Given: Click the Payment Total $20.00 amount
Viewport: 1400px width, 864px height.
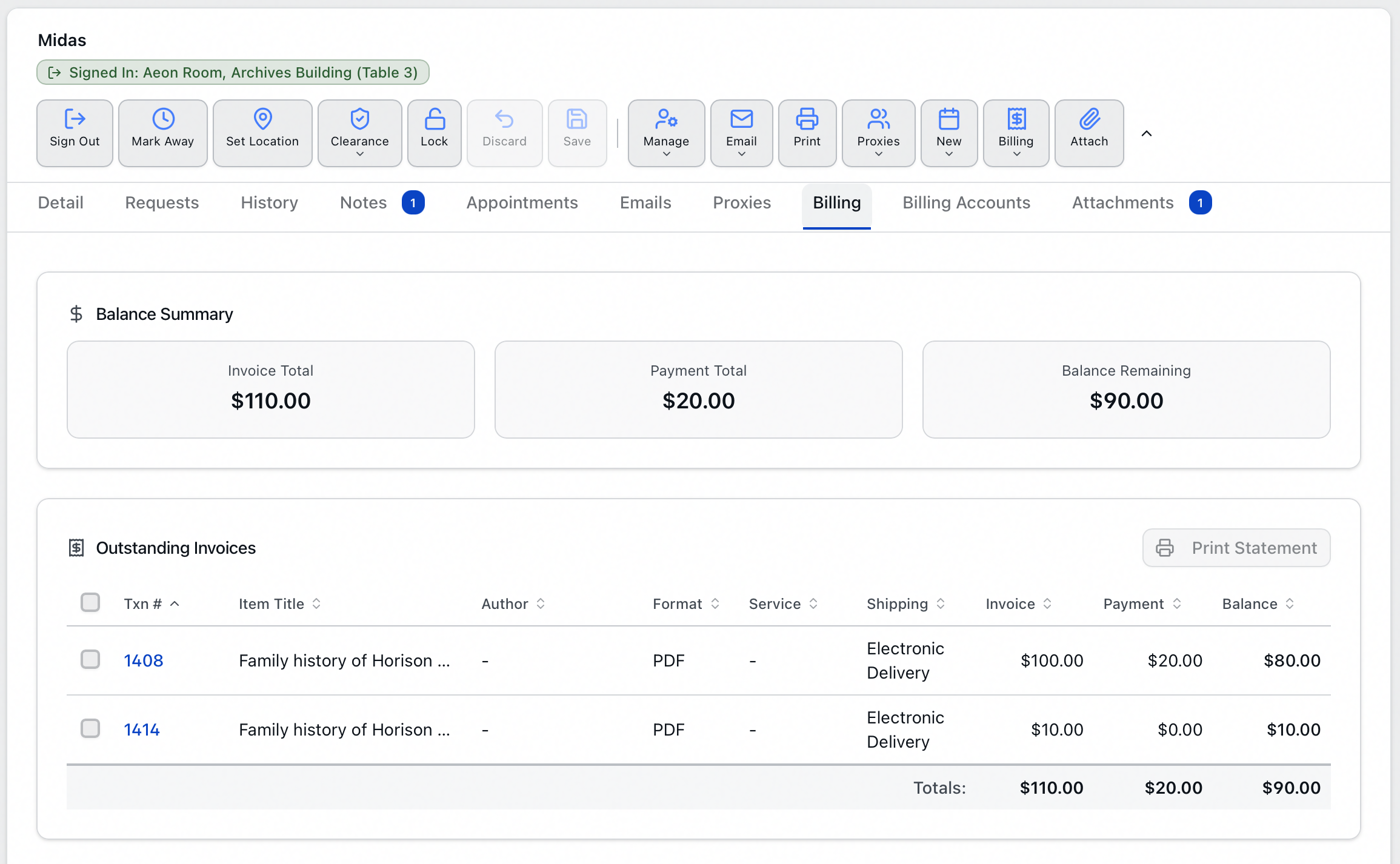Looking at the screenshot, I should [x=699, y=401].
